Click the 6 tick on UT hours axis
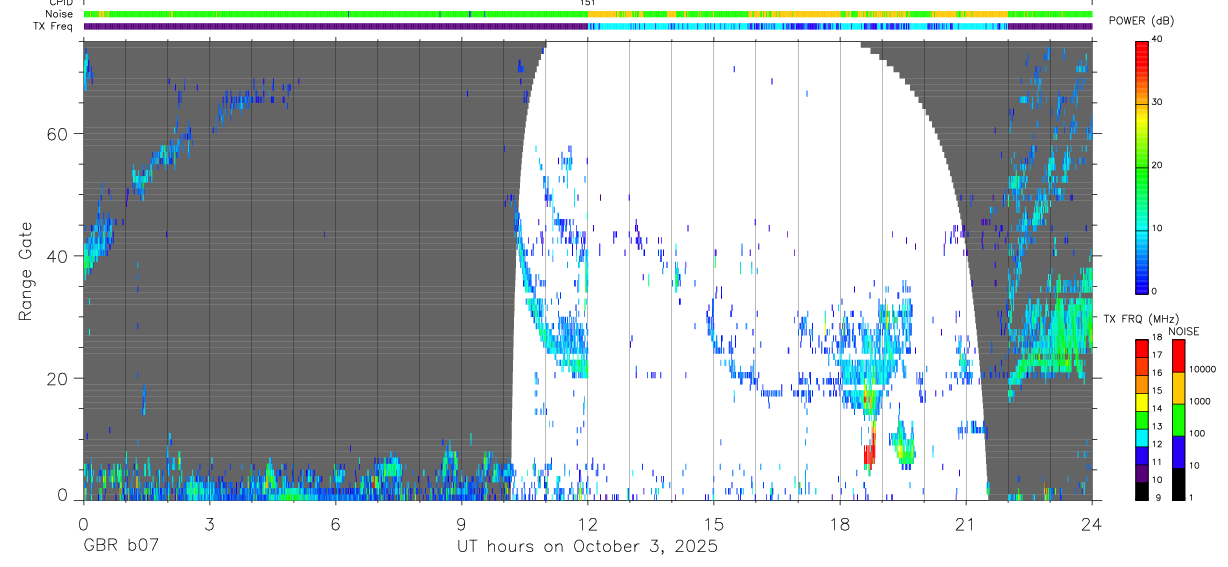Image resolution: width=1228 pixels, height=567 pixels. click(335, 523)
